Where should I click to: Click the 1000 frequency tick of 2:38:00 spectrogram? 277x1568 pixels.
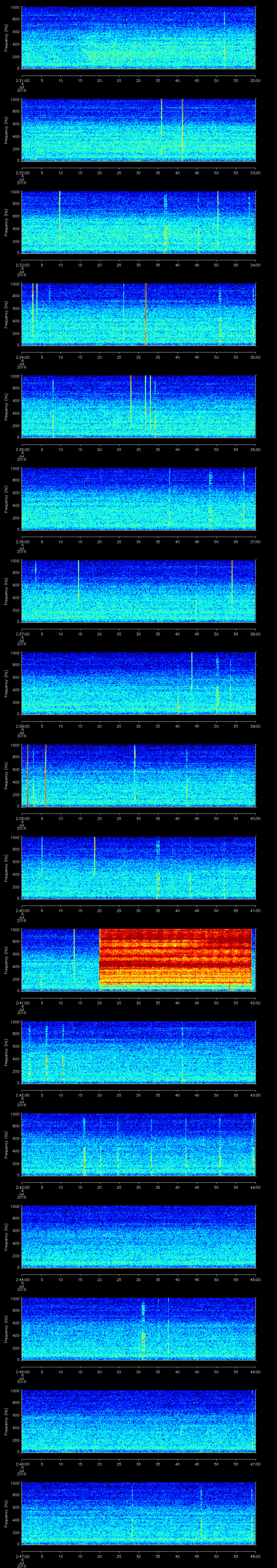click(x=15, y=653)
